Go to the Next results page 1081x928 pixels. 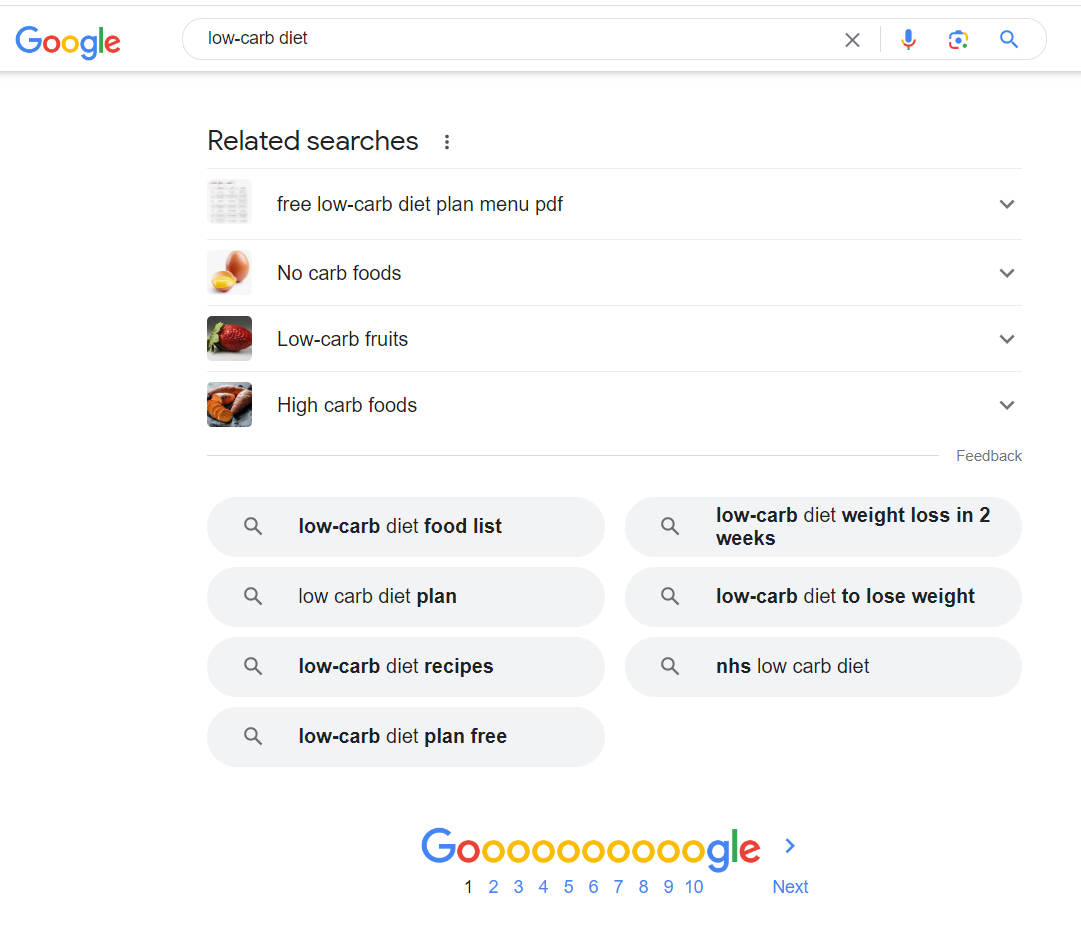click(x=789, y=886)
